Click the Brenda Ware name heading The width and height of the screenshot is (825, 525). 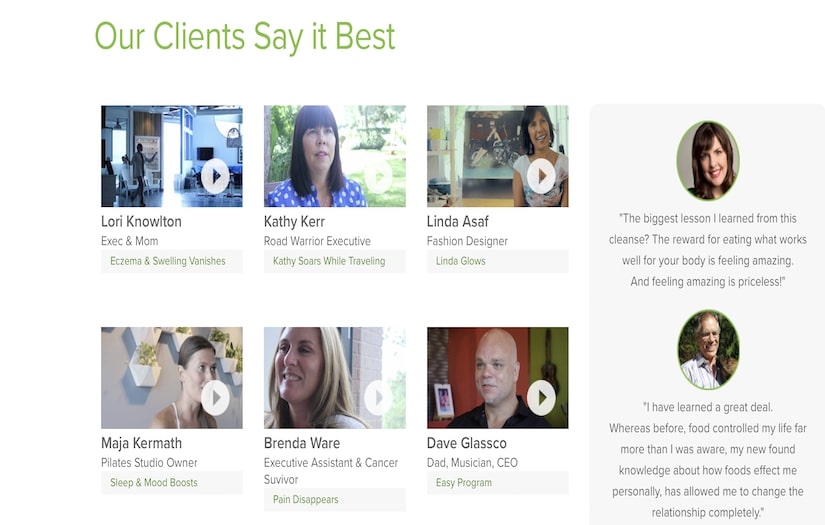(x=301, y=443)
